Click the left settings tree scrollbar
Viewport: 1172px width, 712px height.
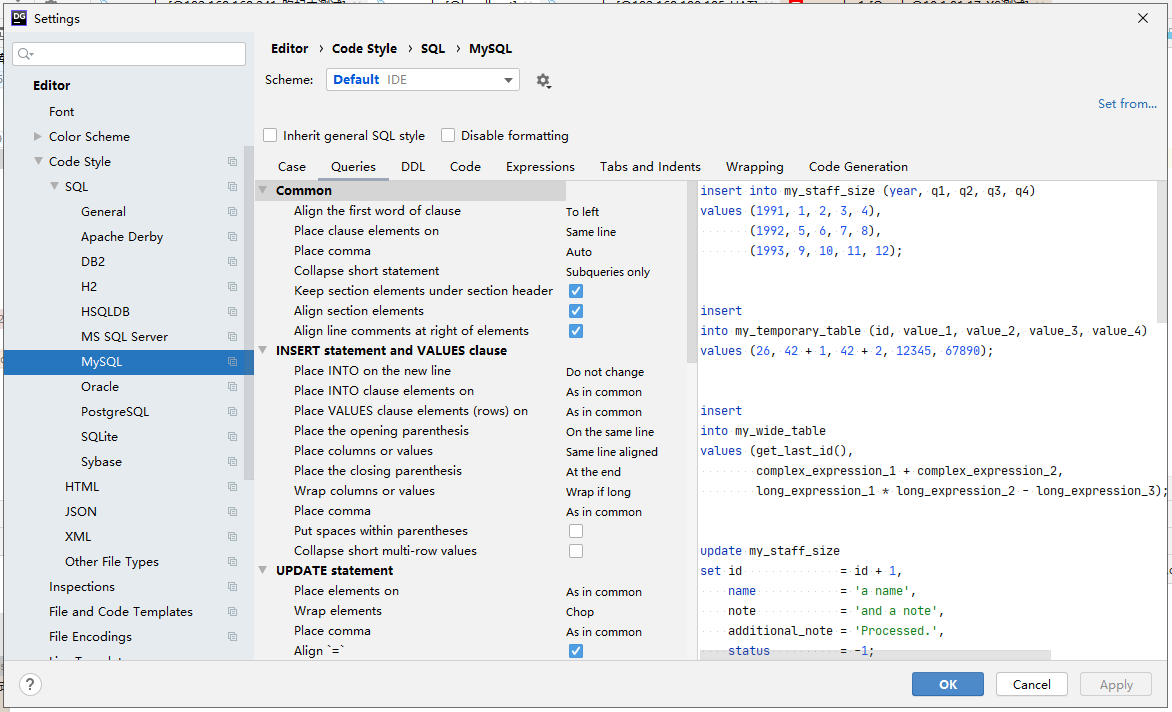point(249,314)
